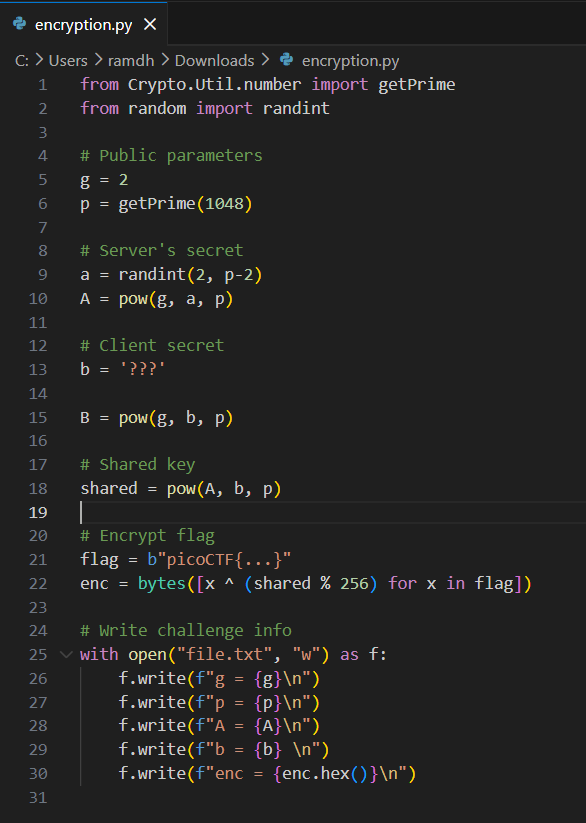Open the Downloads breadcrumb segment

coord(214,61)
